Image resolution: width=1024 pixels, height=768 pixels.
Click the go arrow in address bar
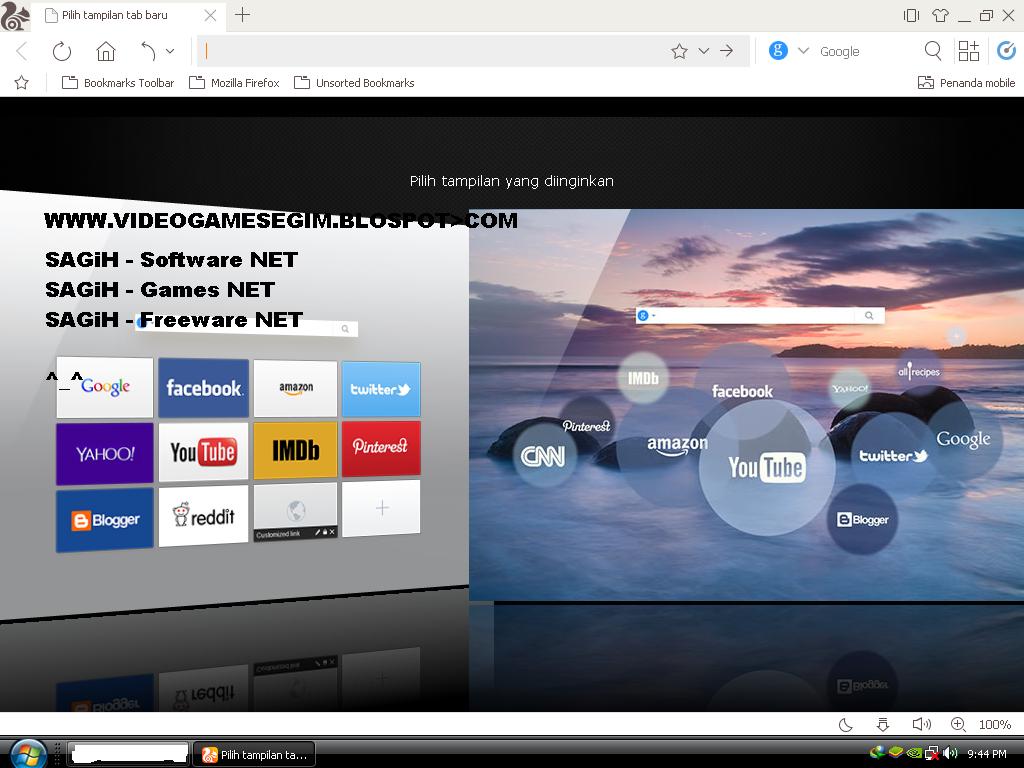[727, 51]
